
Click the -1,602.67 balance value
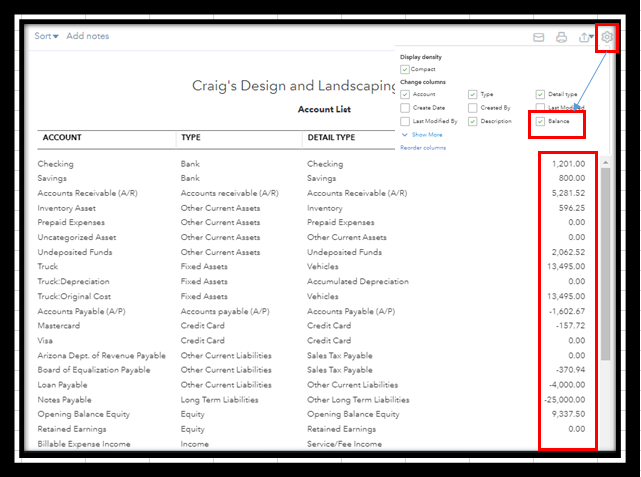(x=567, y=311)
